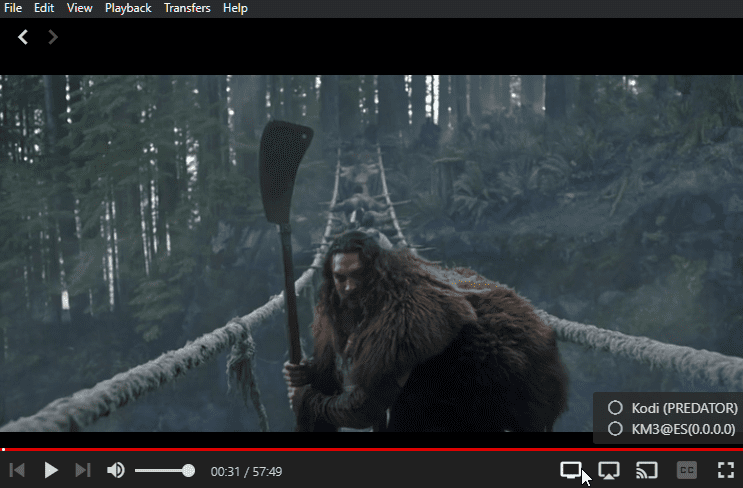Click the AirPlay streaming icon

point(609,470)
